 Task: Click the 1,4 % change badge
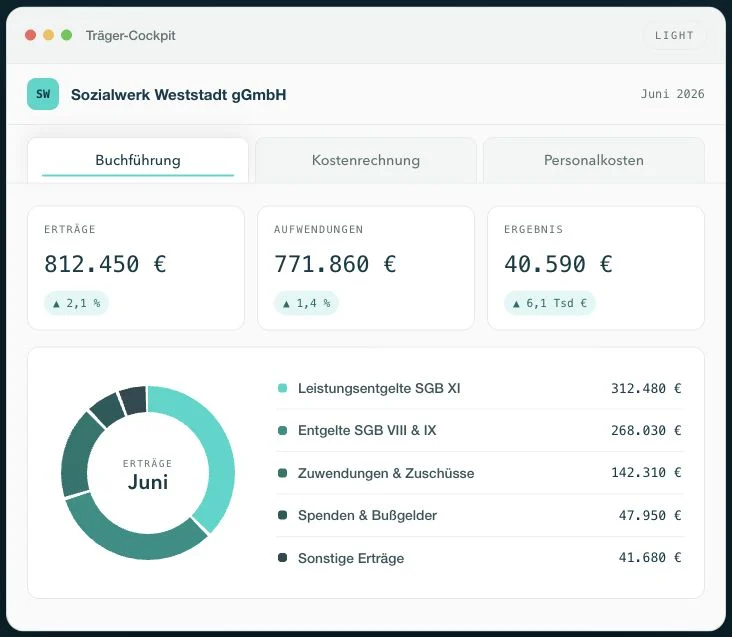[x=306, y=303]
